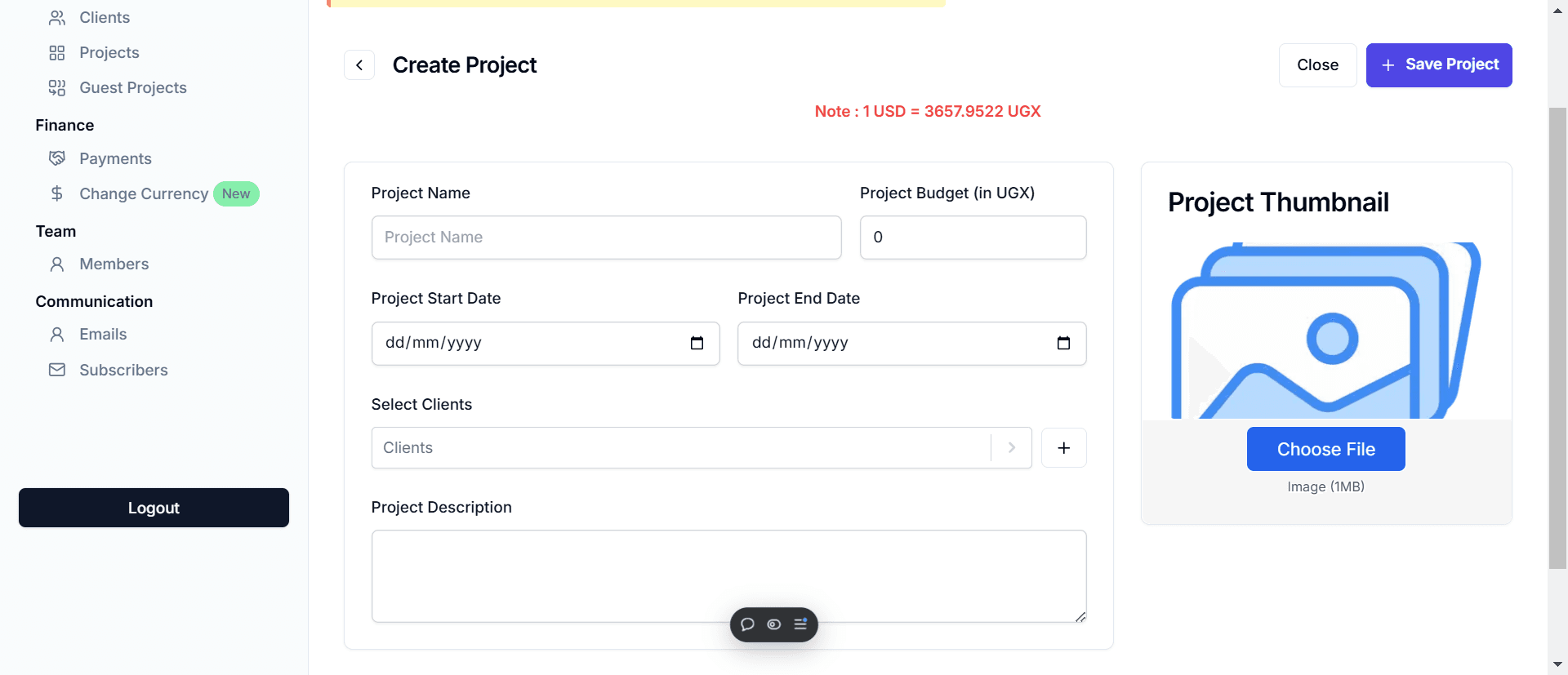
Task: Click the plus icon to add a client
Action: click(1063, 448)
